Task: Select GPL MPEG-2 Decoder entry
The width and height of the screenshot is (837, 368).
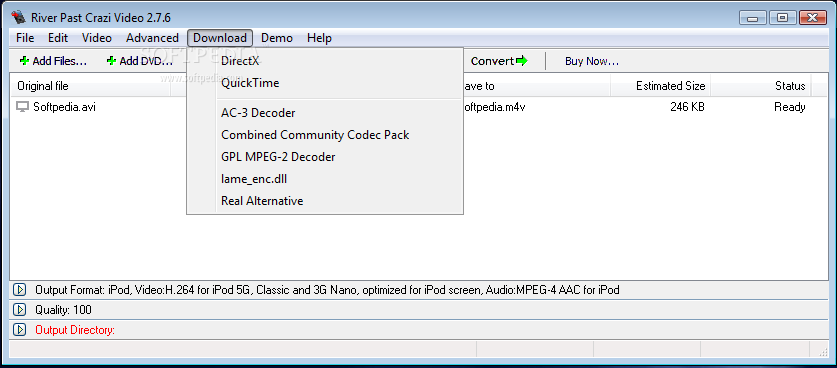Action: pyautogui.click(x=325, y=157)
